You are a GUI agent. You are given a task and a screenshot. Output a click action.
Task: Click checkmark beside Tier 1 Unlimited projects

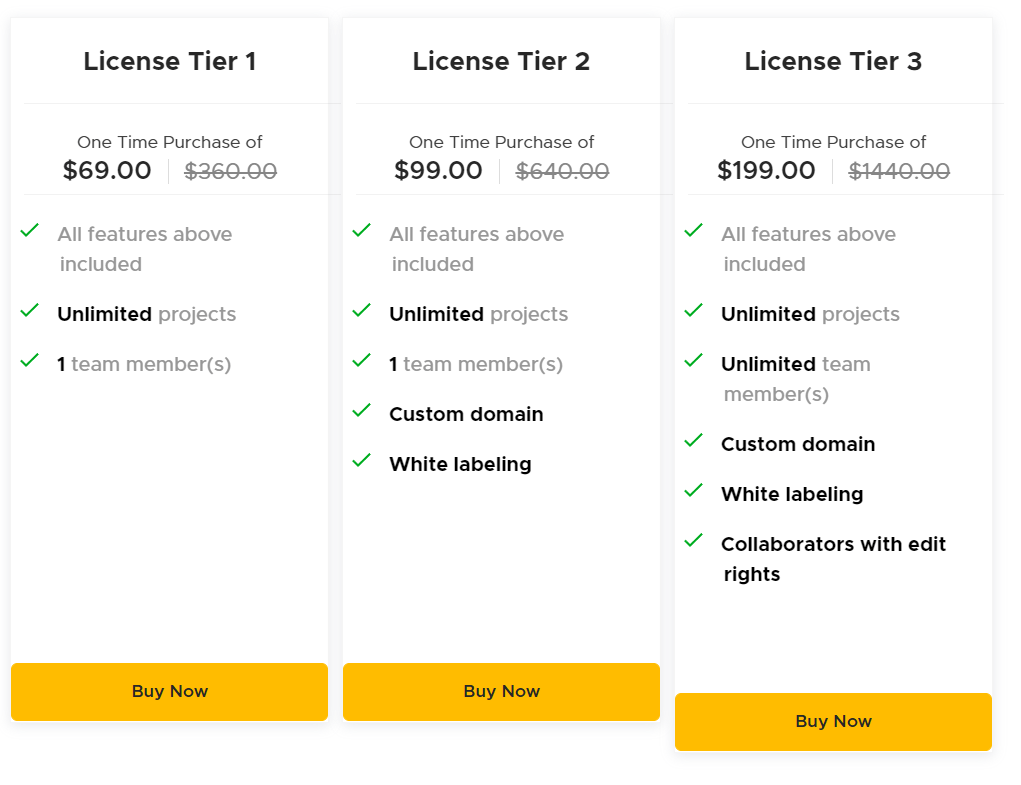point(30,311)
